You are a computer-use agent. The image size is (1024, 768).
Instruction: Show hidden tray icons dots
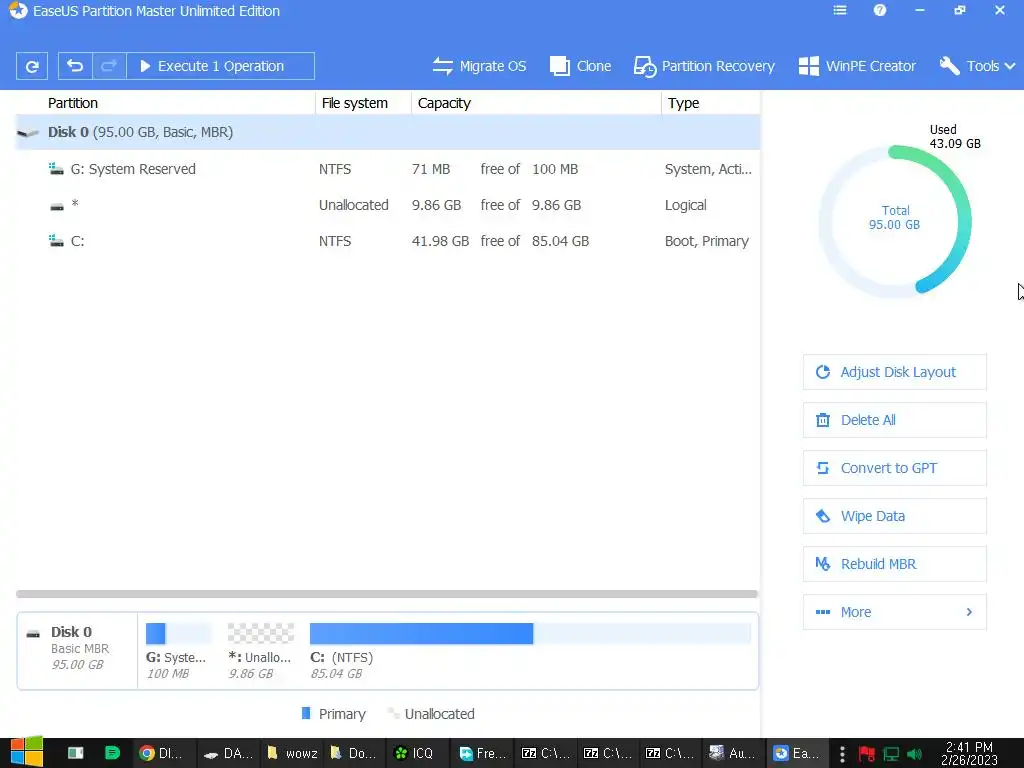coord(842,754)
